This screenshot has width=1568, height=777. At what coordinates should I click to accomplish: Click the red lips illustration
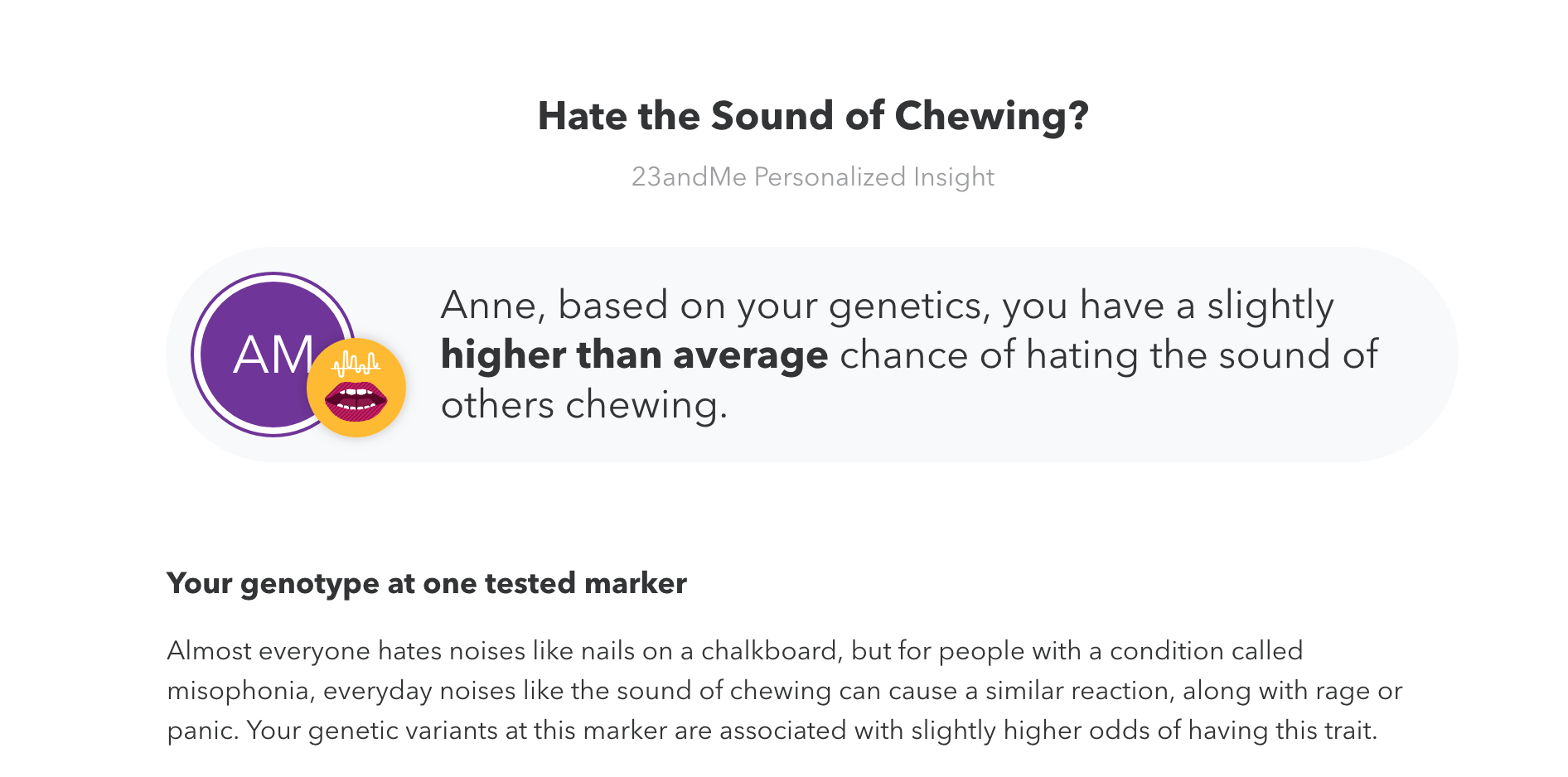tap(356, 401)
